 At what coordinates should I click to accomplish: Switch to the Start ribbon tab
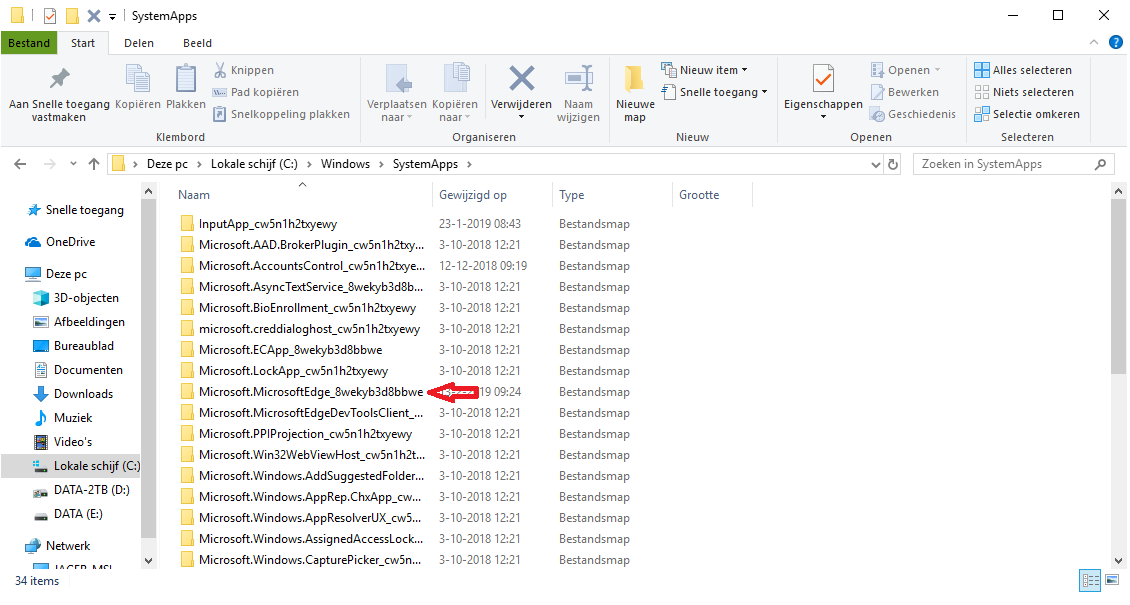83,43
